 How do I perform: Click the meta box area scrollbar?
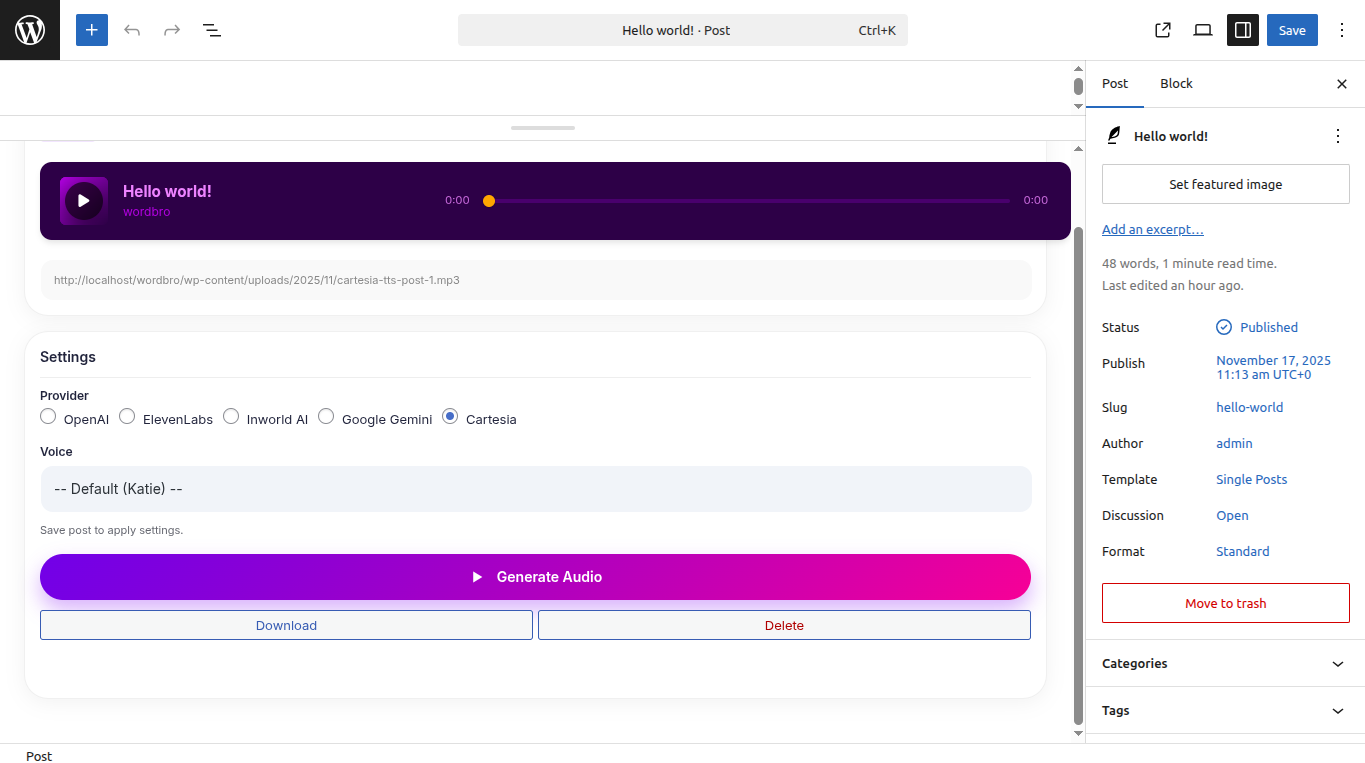1078,476
